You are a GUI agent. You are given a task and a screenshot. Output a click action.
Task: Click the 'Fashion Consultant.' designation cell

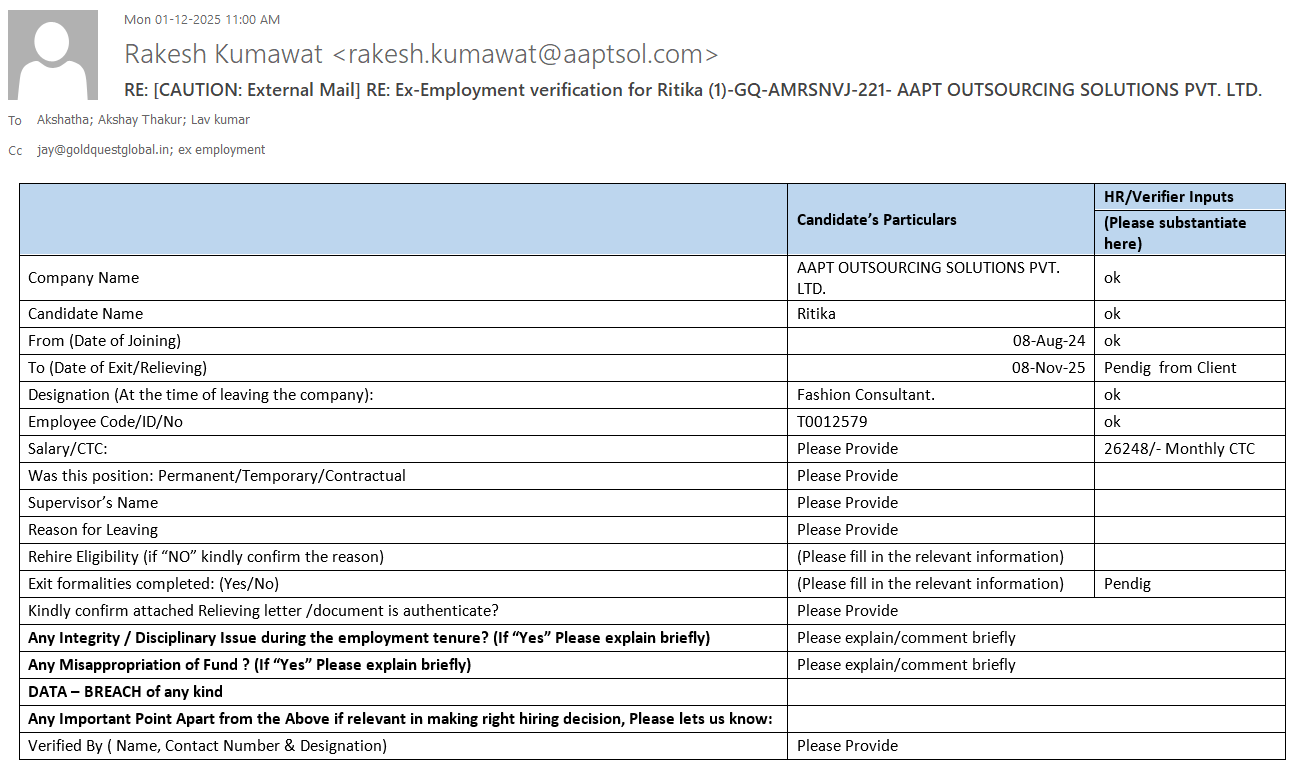pyautogui.click(x=865, y=395)
